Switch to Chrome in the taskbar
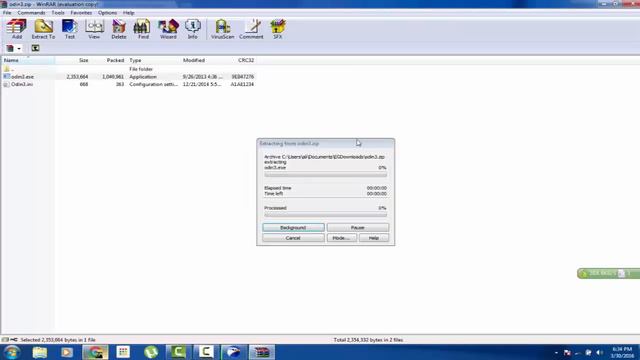This screenshot has width=640, height=360. (95, 352)
